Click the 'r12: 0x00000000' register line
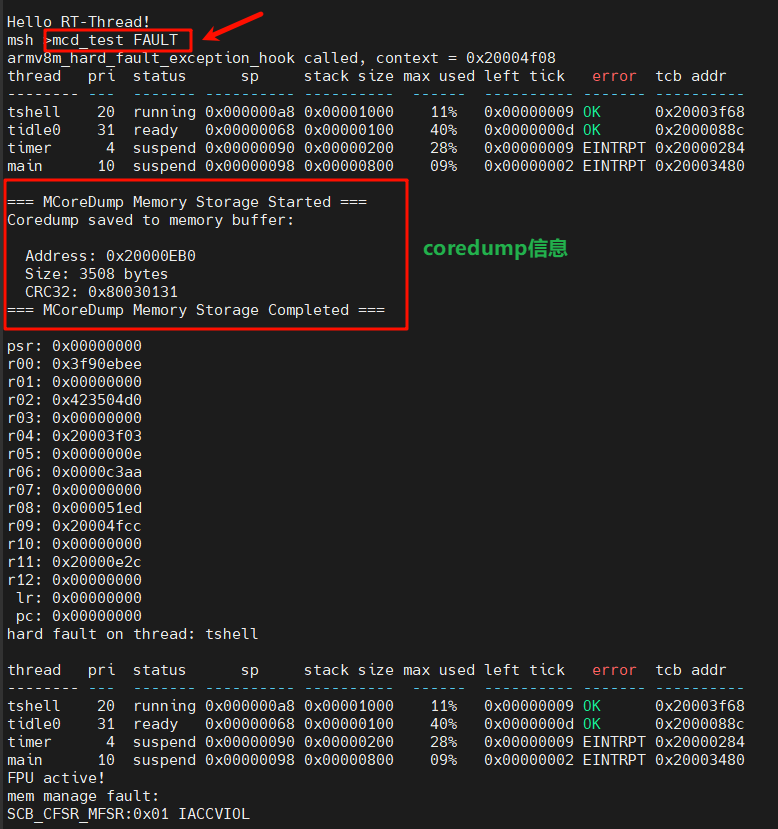 75,579
